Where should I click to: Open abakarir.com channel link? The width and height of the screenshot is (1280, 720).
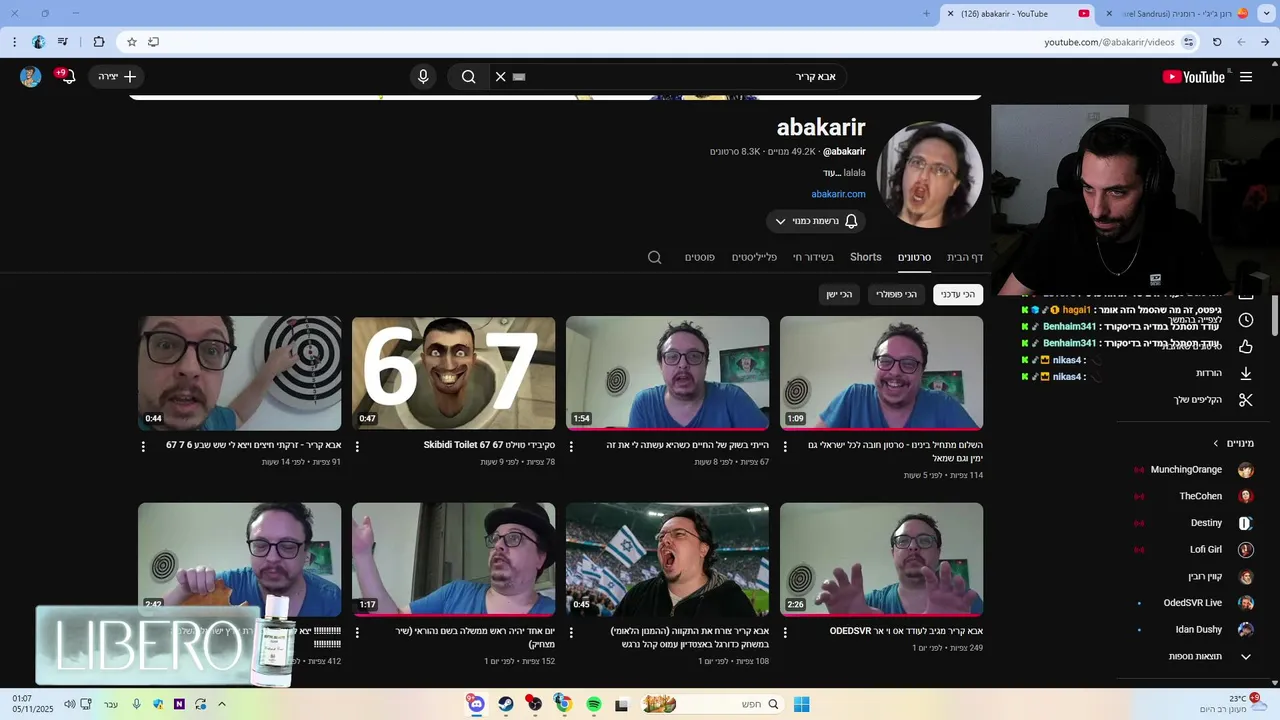pos(838,194)
